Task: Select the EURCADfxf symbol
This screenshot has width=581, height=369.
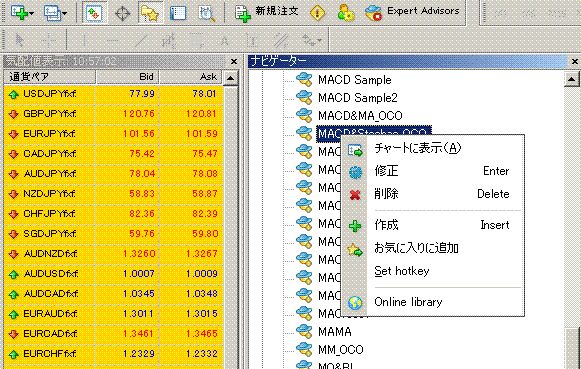Action: [x=50, y=334]
